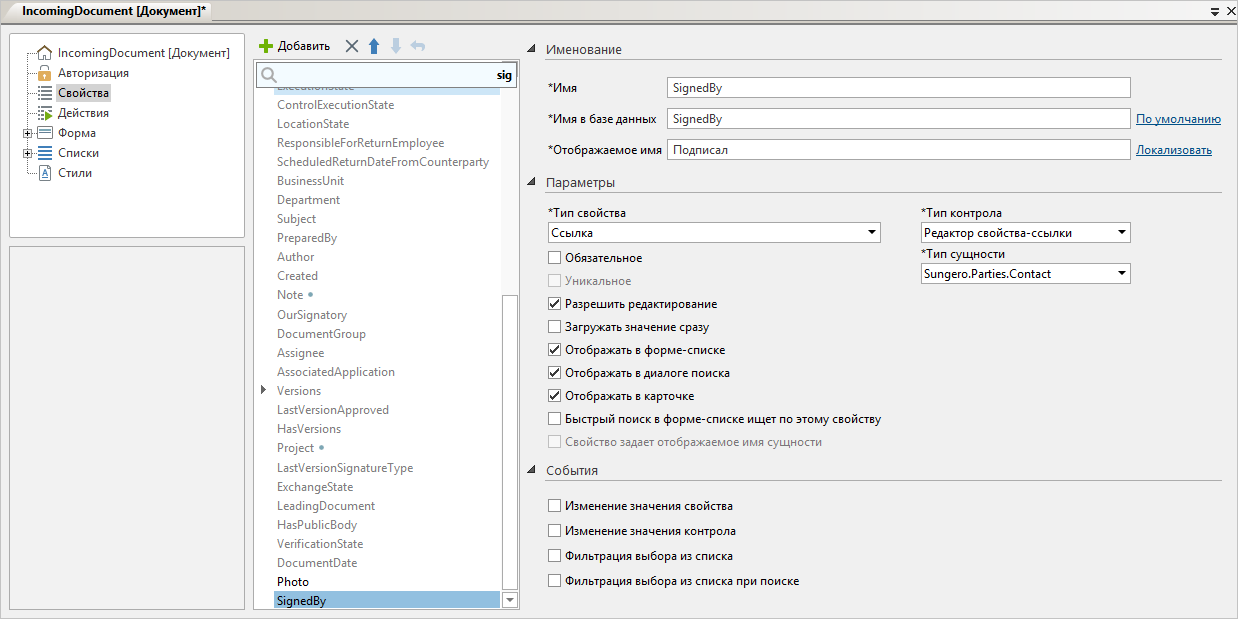Expand the Форма tree node
1238x619 pixels.
click(27, 133)
